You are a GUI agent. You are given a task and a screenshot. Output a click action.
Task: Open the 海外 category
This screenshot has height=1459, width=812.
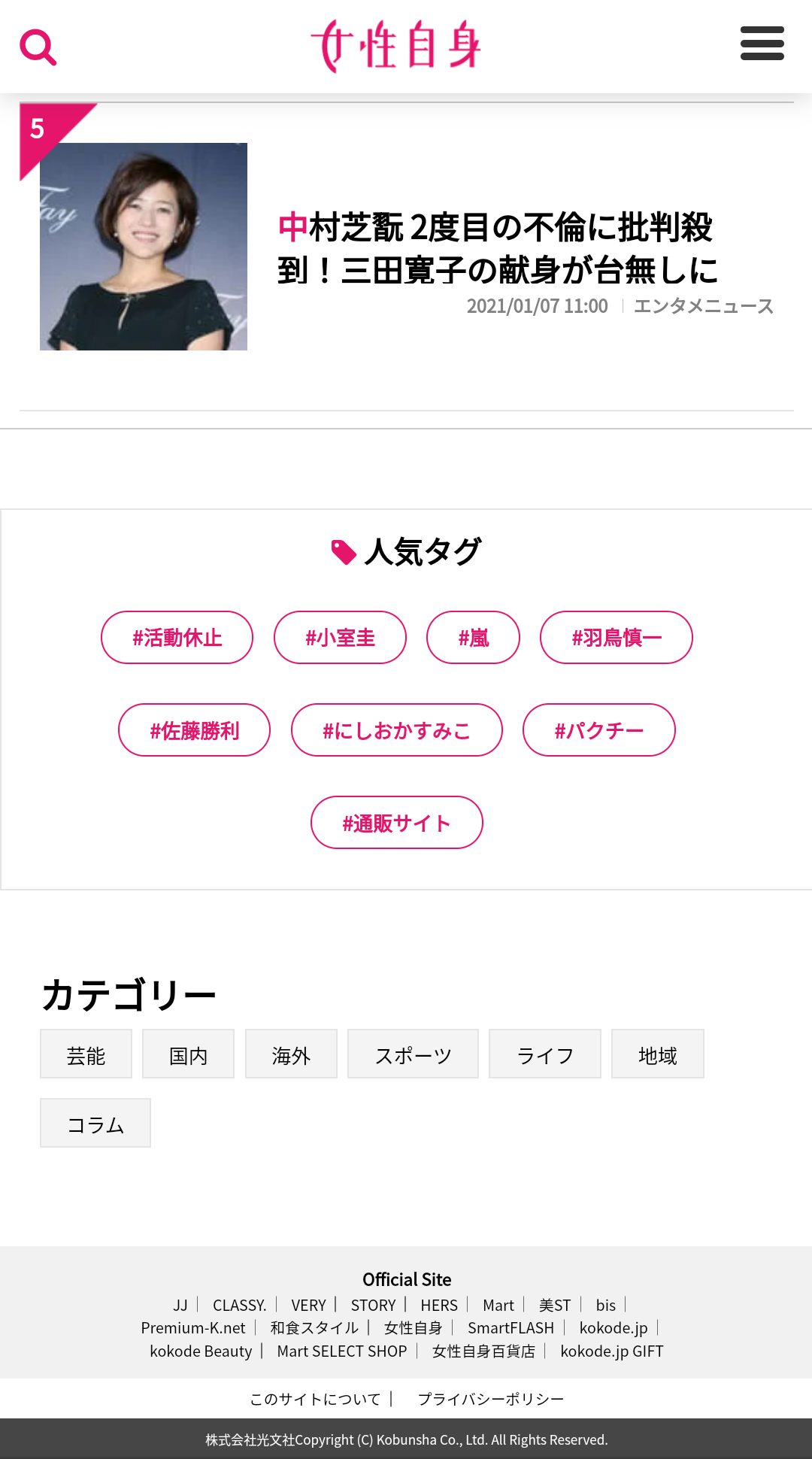291,1054
